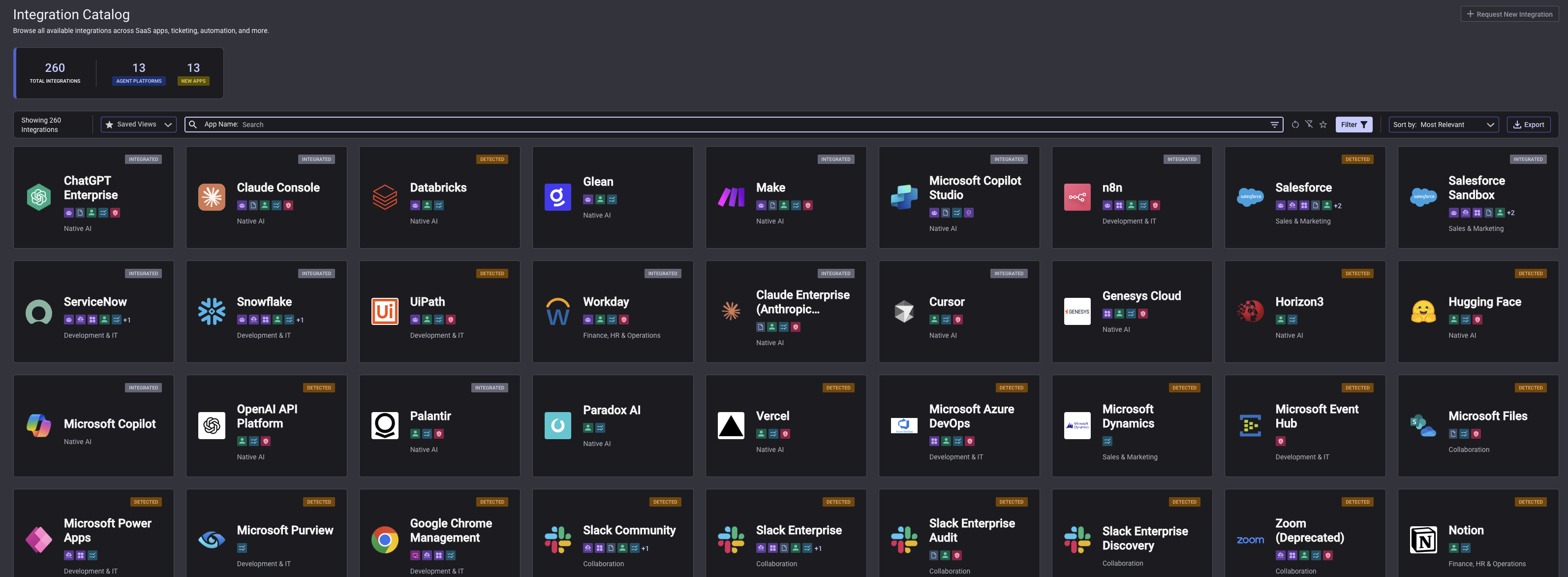Open the Microsoft Copilot Studio logo

(x=904, y=197)
